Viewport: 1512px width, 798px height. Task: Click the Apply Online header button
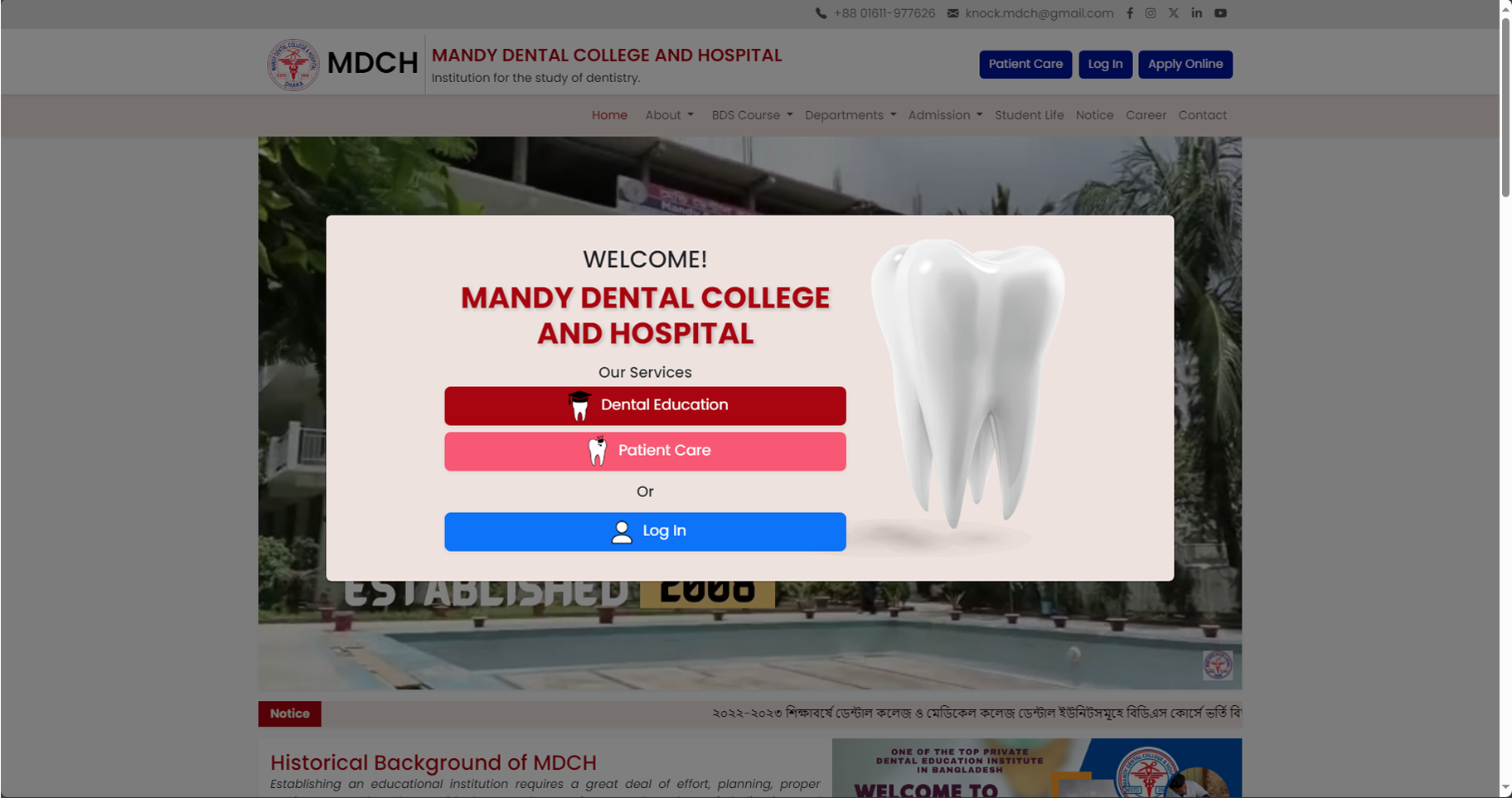(1185, 65)
